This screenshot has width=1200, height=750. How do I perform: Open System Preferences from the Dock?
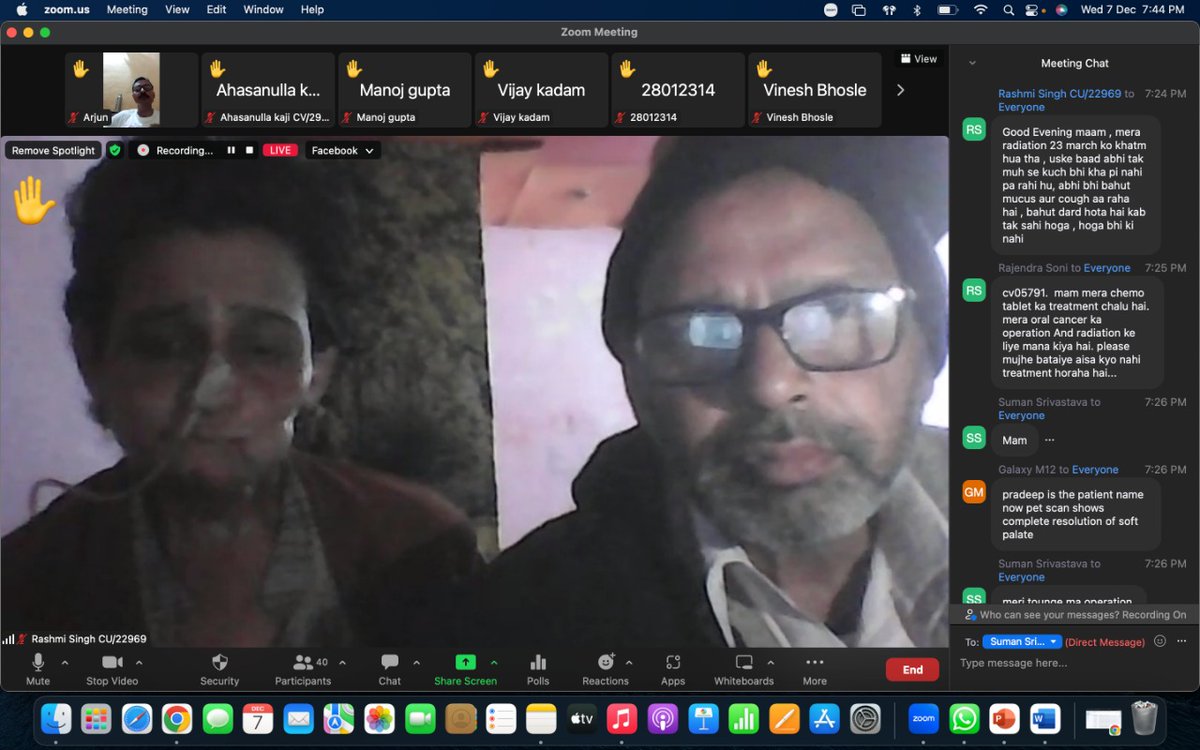point(865,718)
